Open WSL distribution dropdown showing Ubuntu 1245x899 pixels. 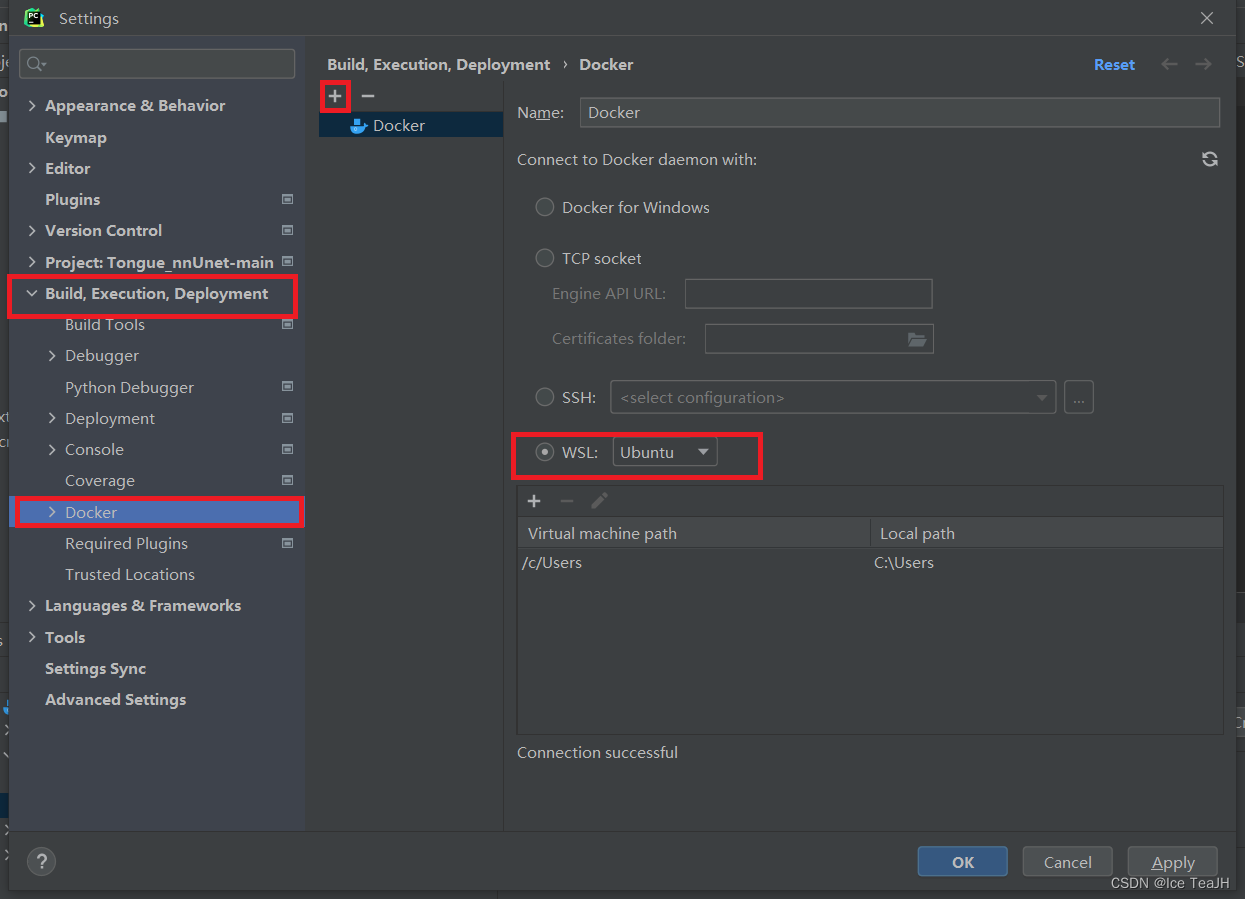[665, 452]
